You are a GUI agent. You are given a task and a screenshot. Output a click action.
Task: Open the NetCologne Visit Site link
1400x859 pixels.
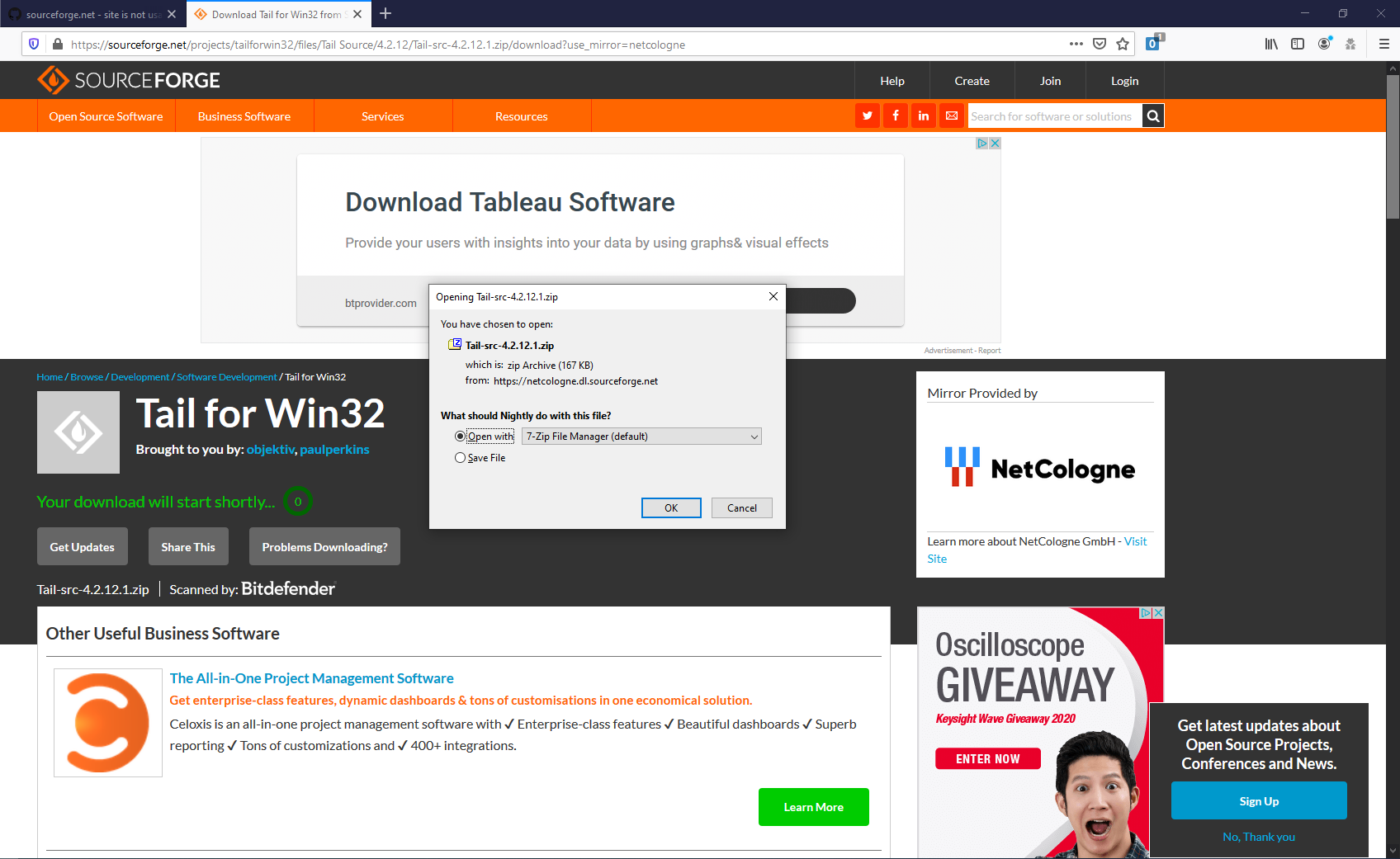(1135, 541)
